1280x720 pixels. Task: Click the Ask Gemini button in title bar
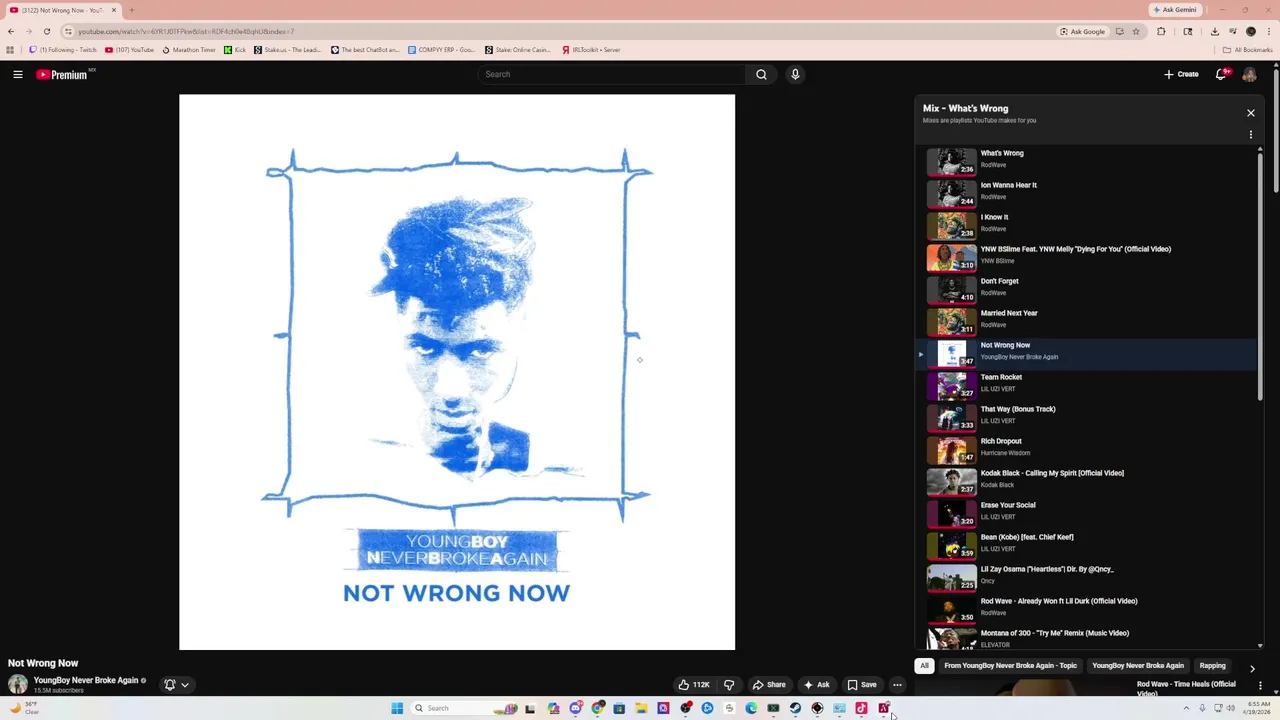[x=1174, y=10]
